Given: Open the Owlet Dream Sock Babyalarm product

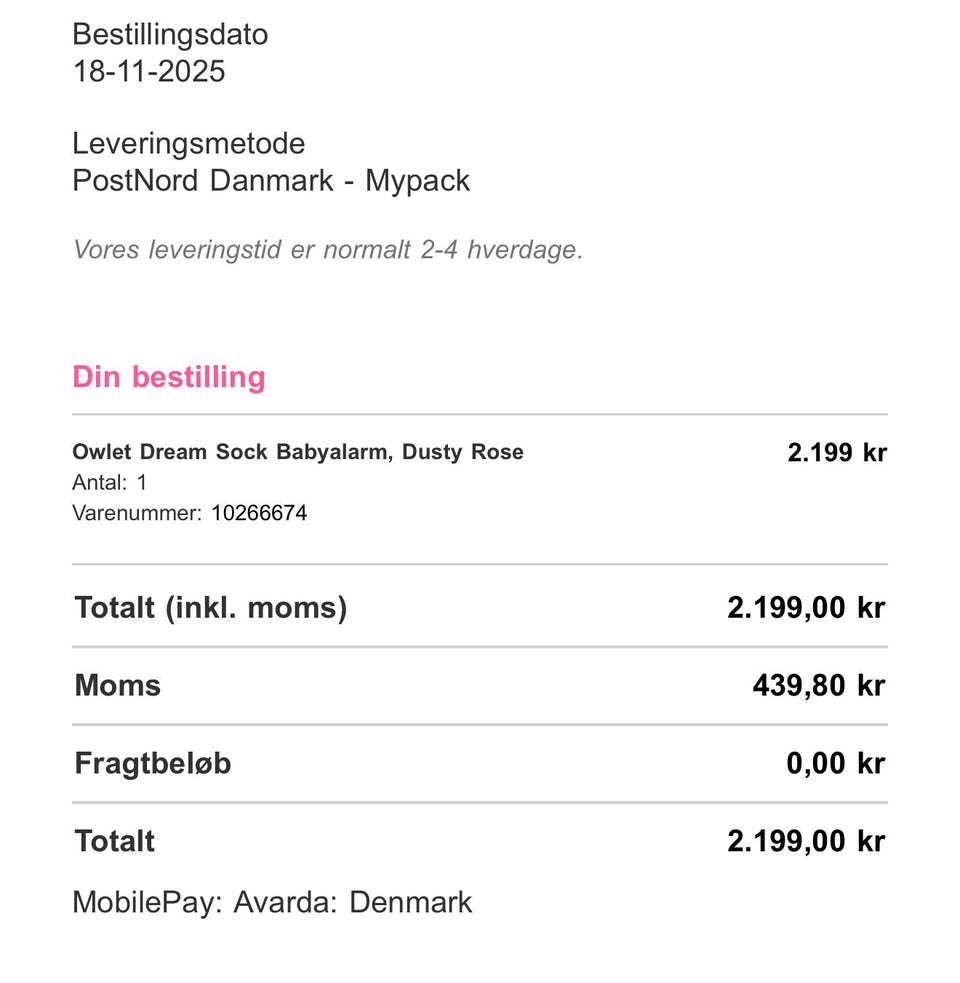Looking at the screenshot, I should click(x=298, y=452).
